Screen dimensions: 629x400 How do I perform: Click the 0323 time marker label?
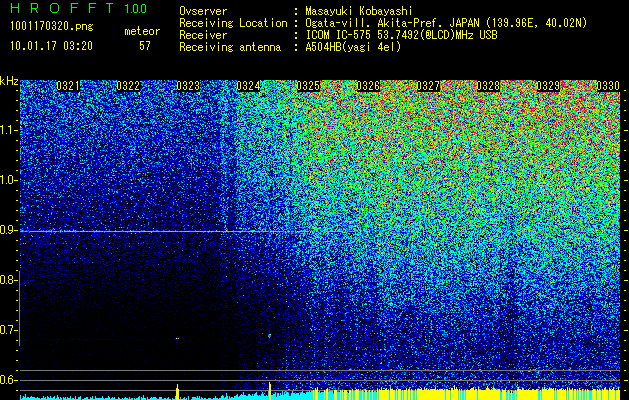point(188,86)
